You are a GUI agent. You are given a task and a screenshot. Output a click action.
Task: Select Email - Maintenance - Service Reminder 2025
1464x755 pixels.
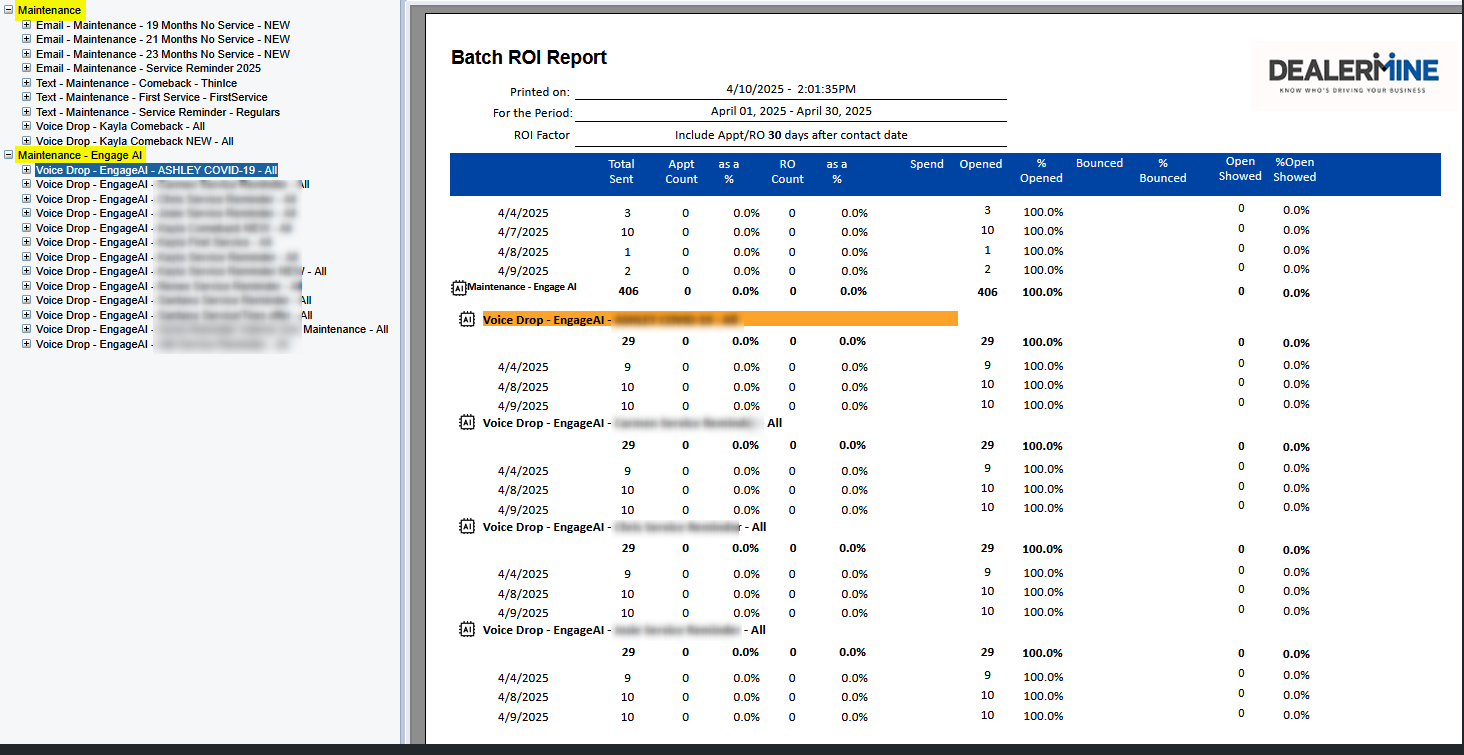coord(149,68)
